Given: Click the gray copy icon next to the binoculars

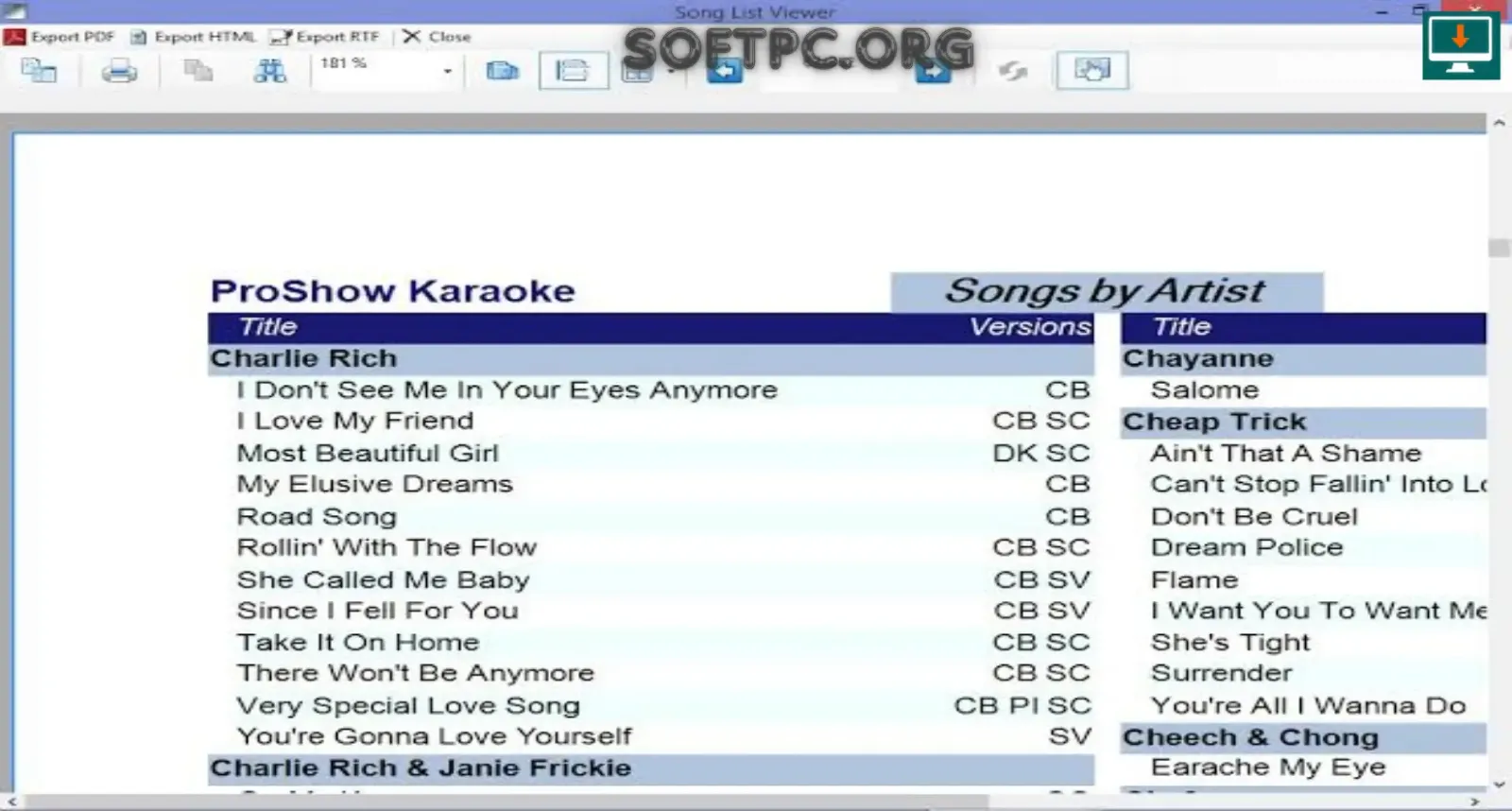Looking at the screenshot, I should [x=198, y=71].
